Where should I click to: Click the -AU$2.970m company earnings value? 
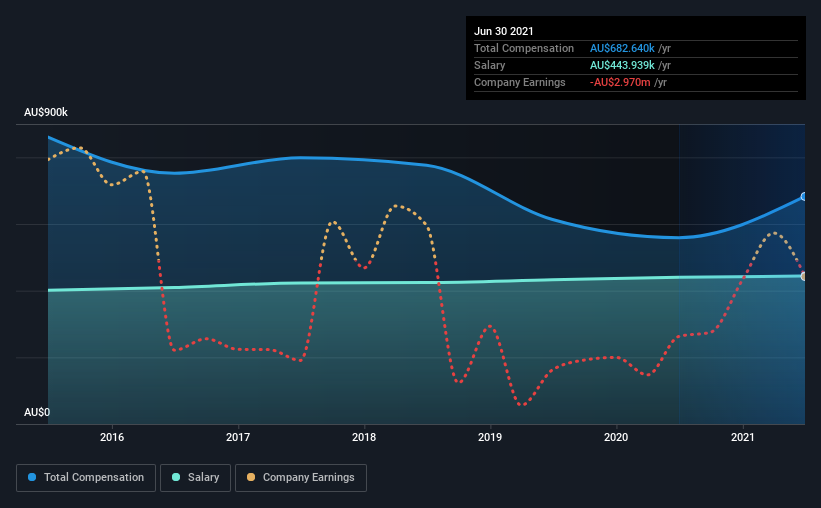click(x=620, y=83)
